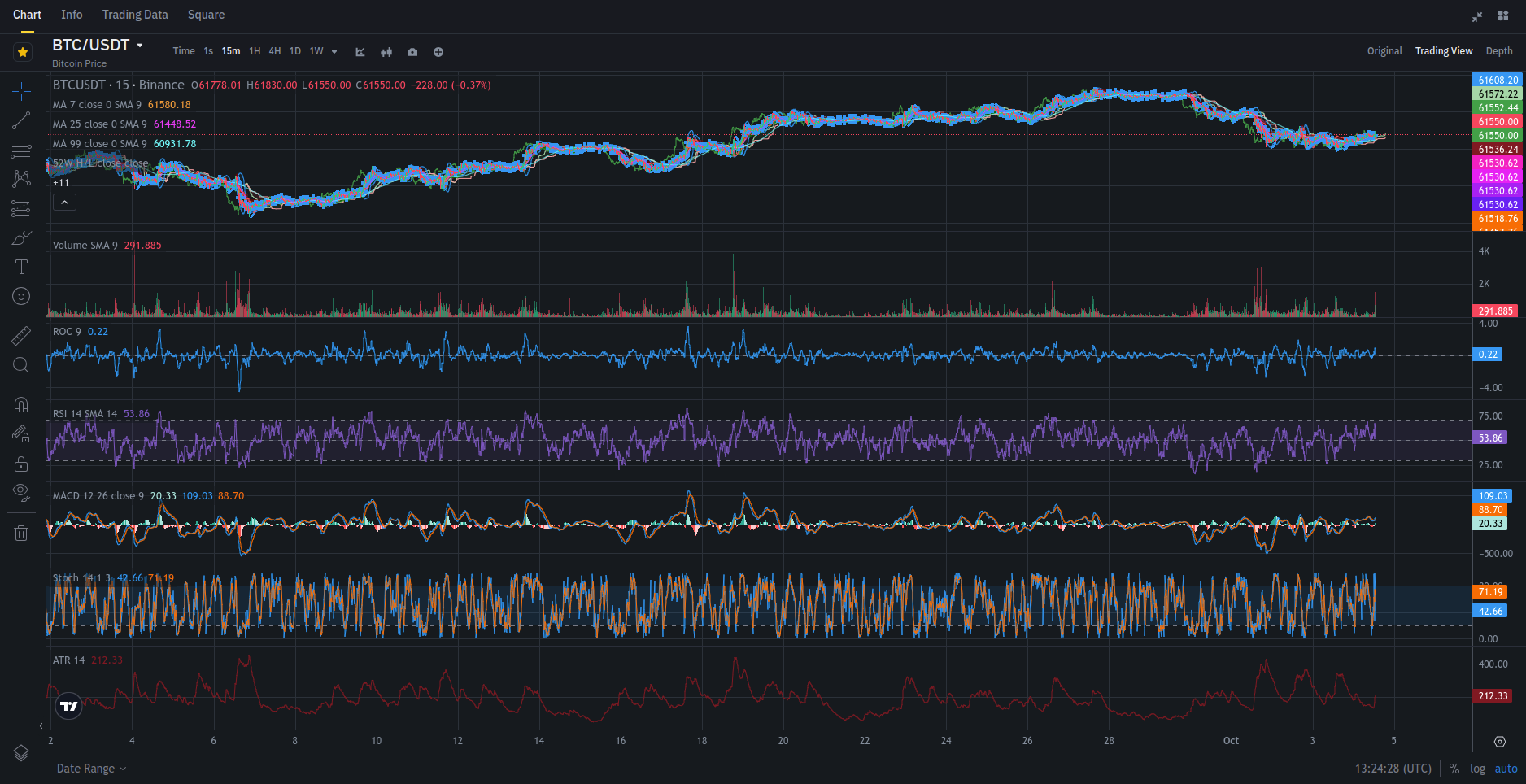
Task: Switch to Original chart view
Action: 1384,51
